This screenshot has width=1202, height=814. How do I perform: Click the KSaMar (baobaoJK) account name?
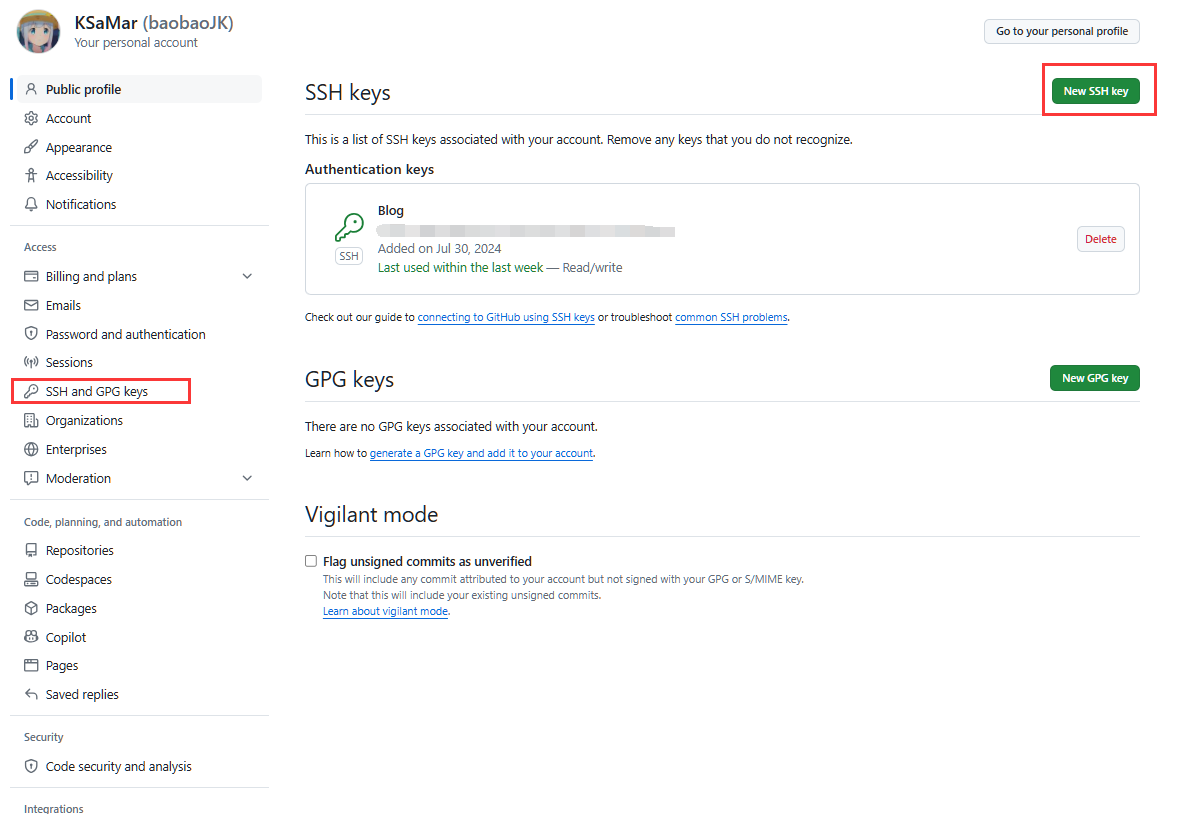(154, 22)
